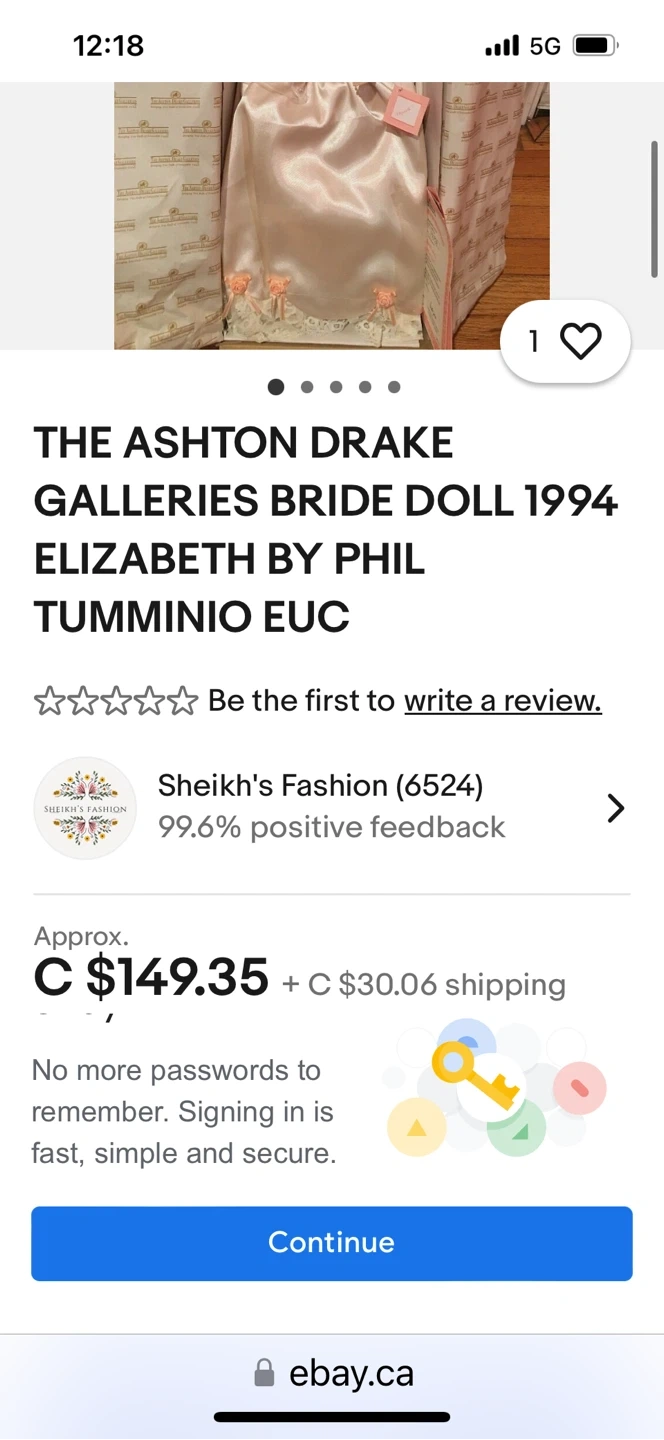Tap the battery icon in status bar
Screen dimensions: 664x1440
[596, 46]
